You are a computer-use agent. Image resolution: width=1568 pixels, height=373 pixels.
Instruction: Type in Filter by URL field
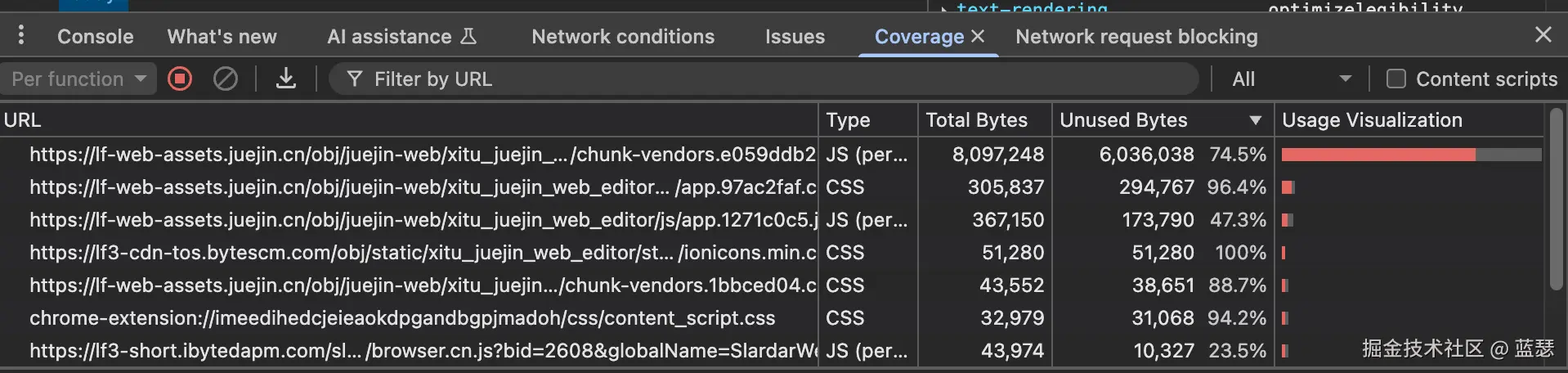click(736, 79)
